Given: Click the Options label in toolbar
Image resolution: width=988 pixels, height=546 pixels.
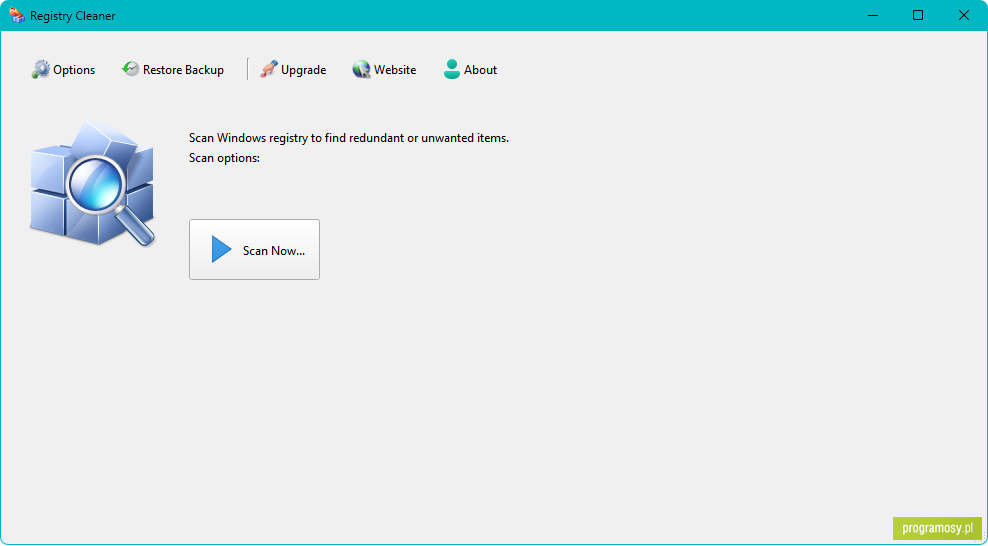Looking at the screenshot, I should [x=74, y=70].
